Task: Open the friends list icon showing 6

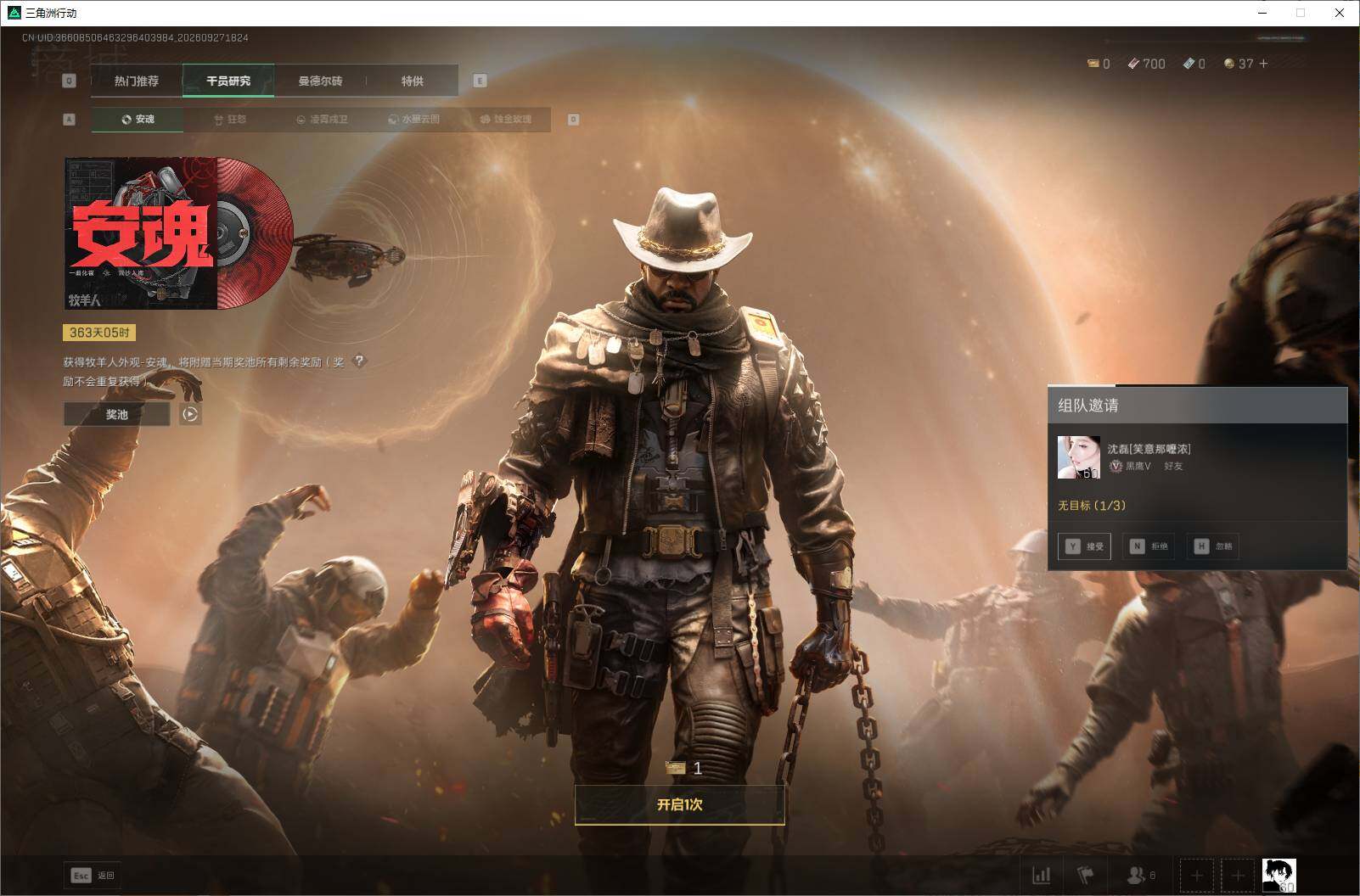Action: (1141, 875)
